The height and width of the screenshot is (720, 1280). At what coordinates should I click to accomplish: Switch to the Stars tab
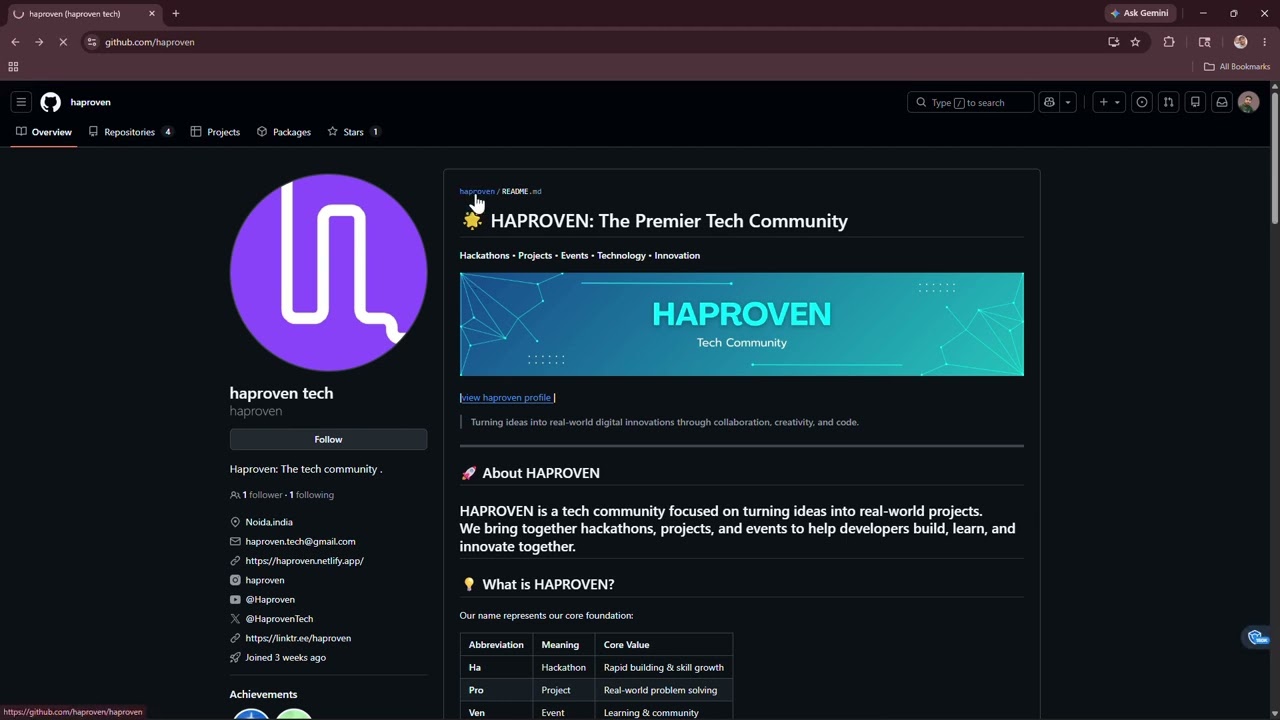353,132
